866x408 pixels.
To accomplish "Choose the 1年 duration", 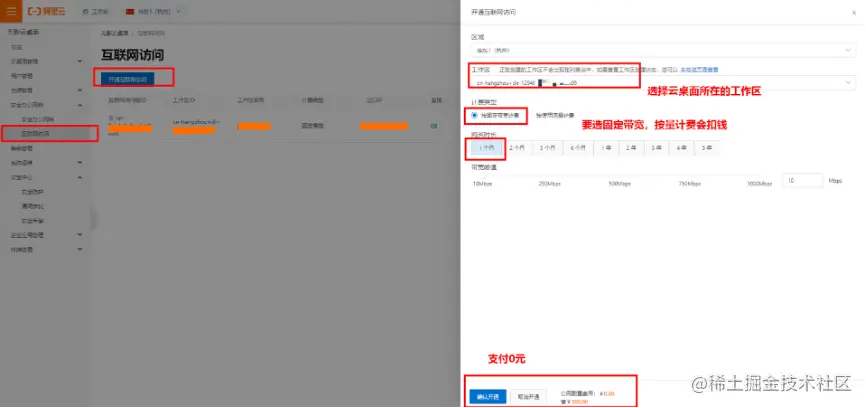I will pyautogui.click(x=606, y=148).
